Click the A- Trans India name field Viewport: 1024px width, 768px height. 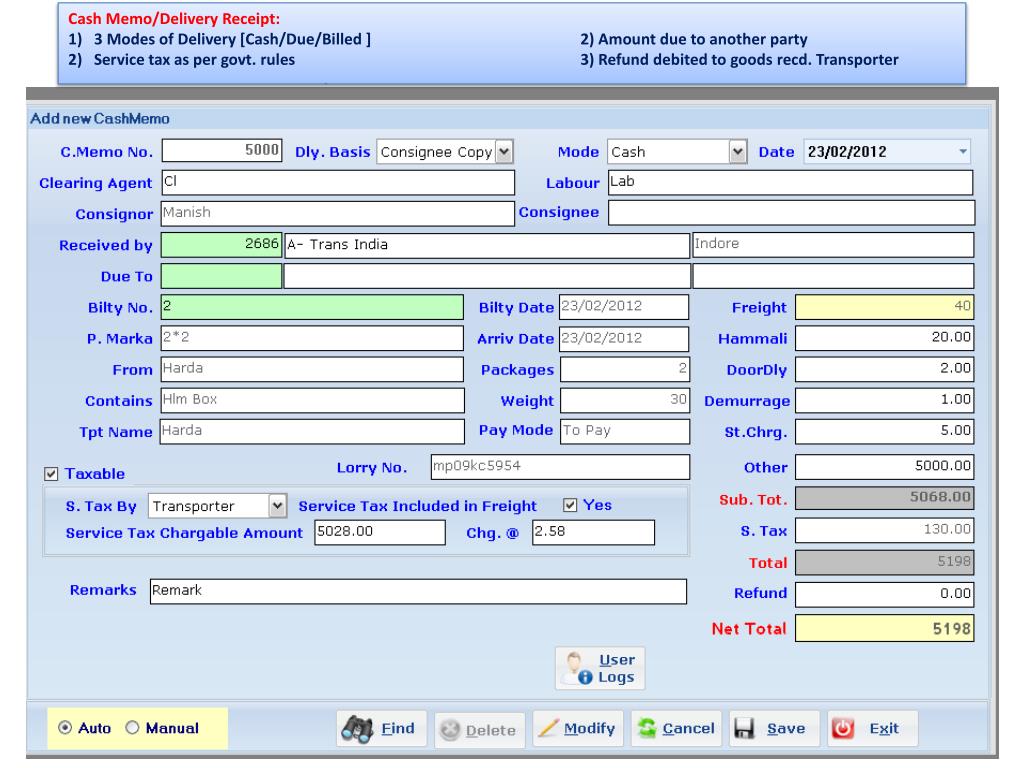[x=487, y=244]
